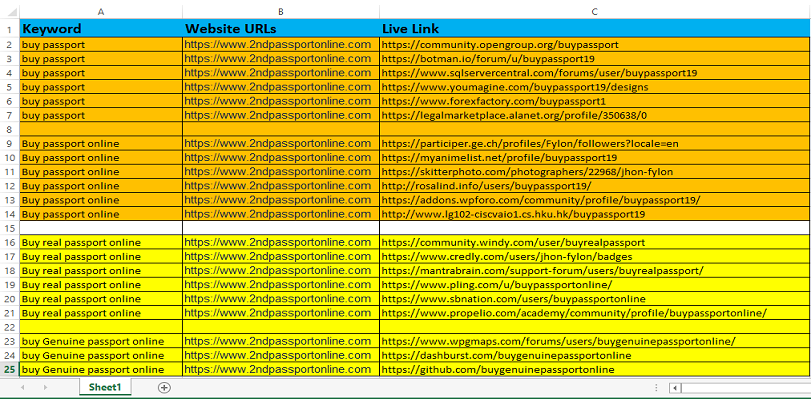Click the youmagine.com designs link cell
This screenshot has width=811, height=399.
(x=595, y=87)
